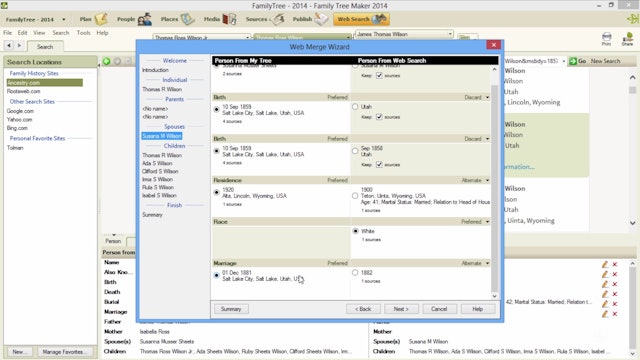The image size is (640, 360).
Task: Open the browser address bar dropdown
Action: coord(564,61)
